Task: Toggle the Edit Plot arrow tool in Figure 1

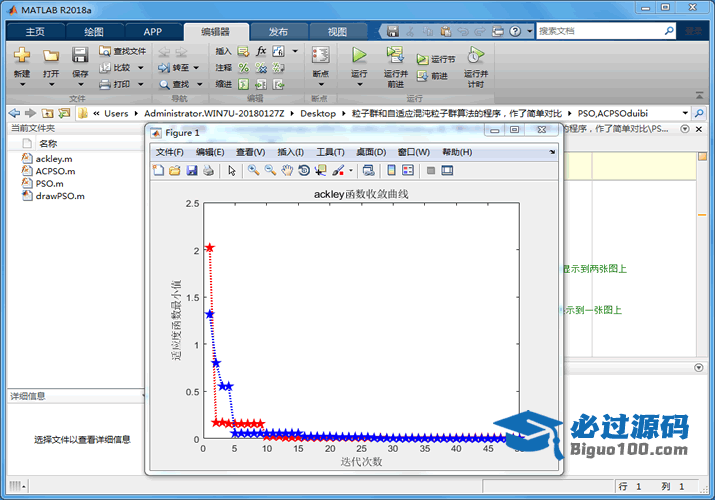Action: (232, 170)
